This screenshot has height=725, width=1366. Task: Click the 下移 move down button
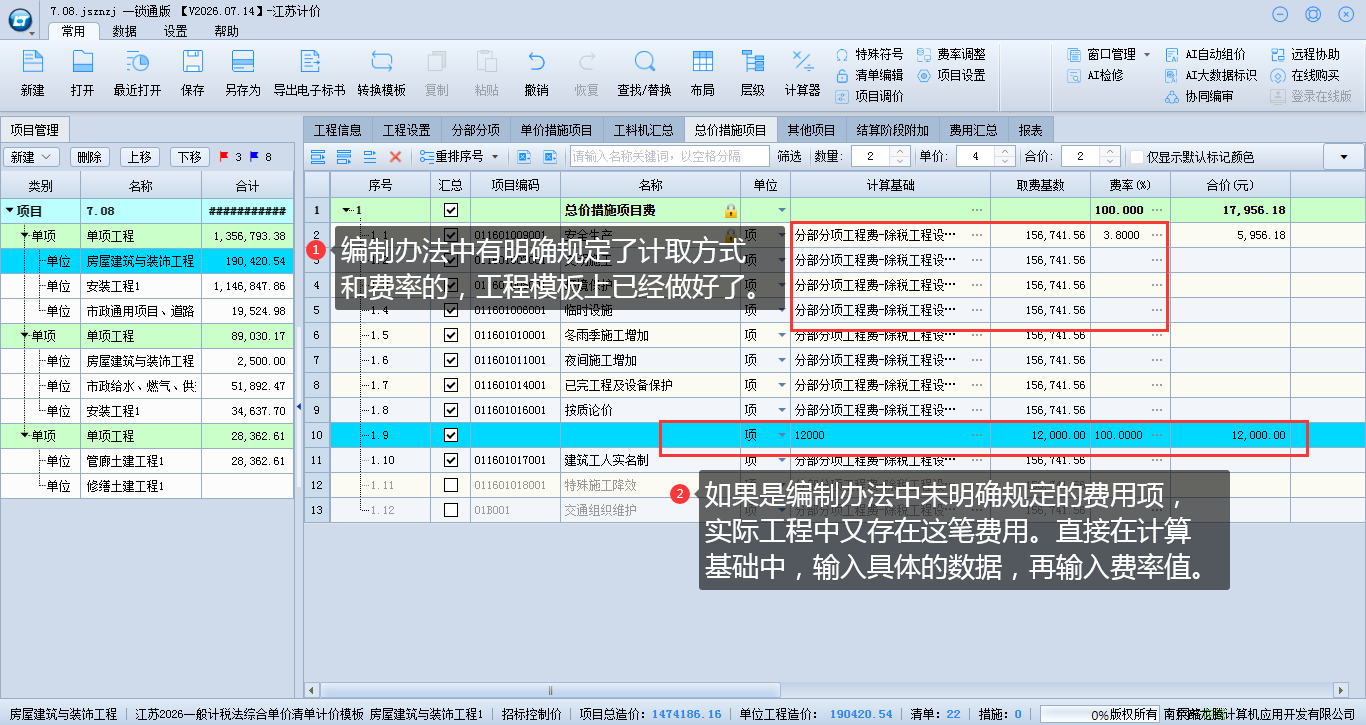click(x=190, y=157)
